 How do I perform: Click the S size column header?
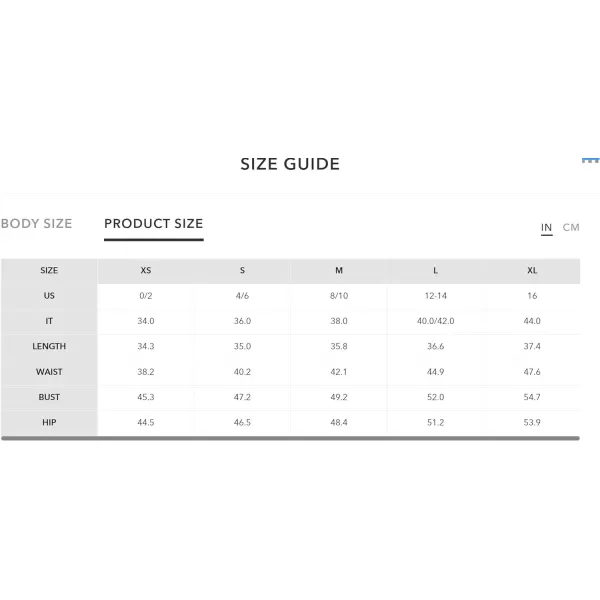click(242, 271)
